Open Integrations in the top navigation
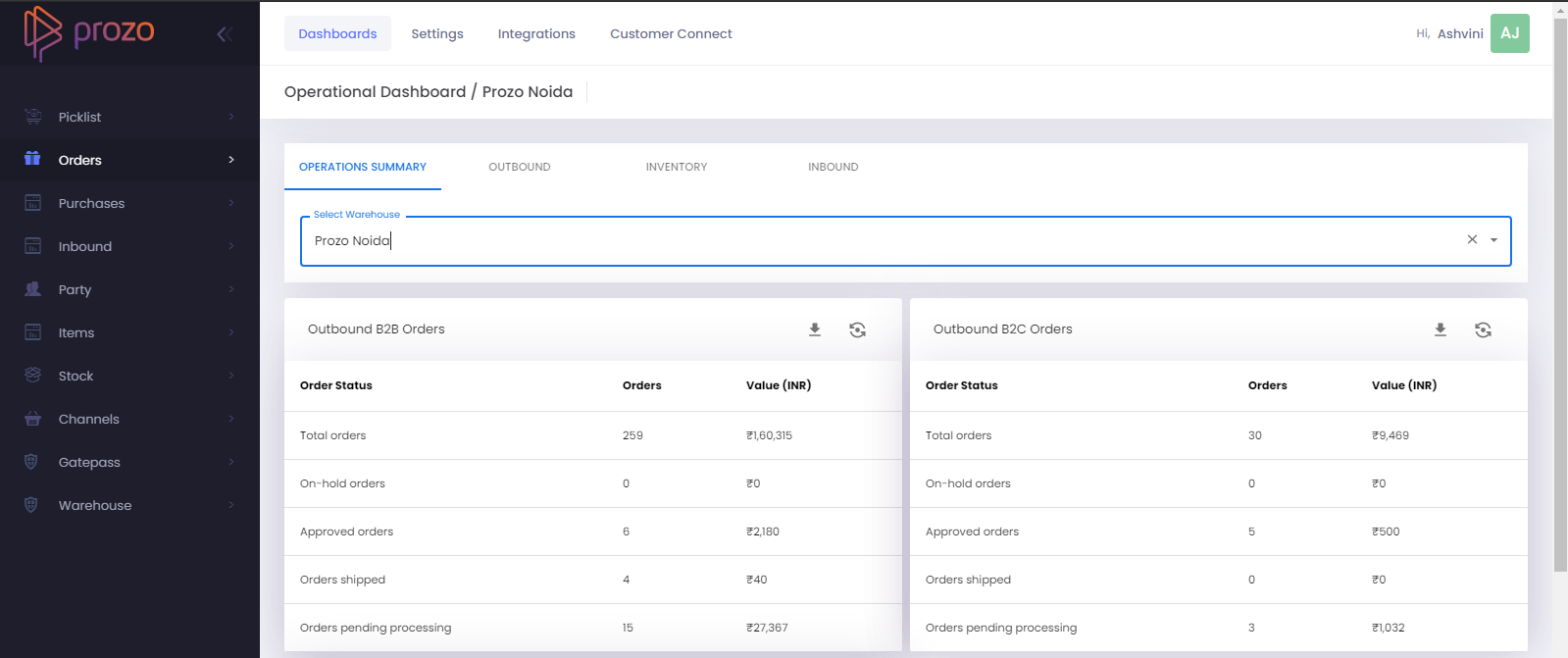This screenshot has height=658, width=1568. coord(536,33)
